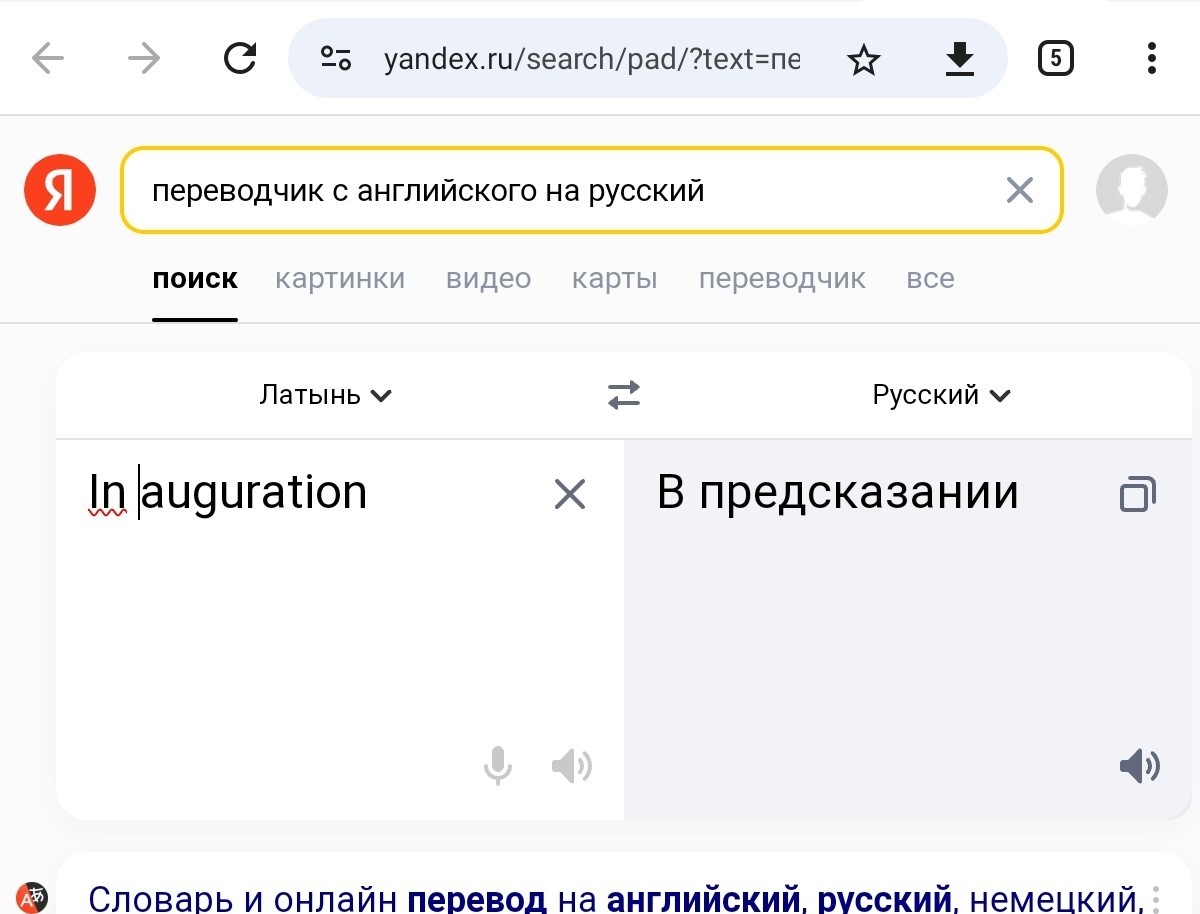Listen to the source text pronunciation
The image size is (1200, 914).
[x=571, y=767]
